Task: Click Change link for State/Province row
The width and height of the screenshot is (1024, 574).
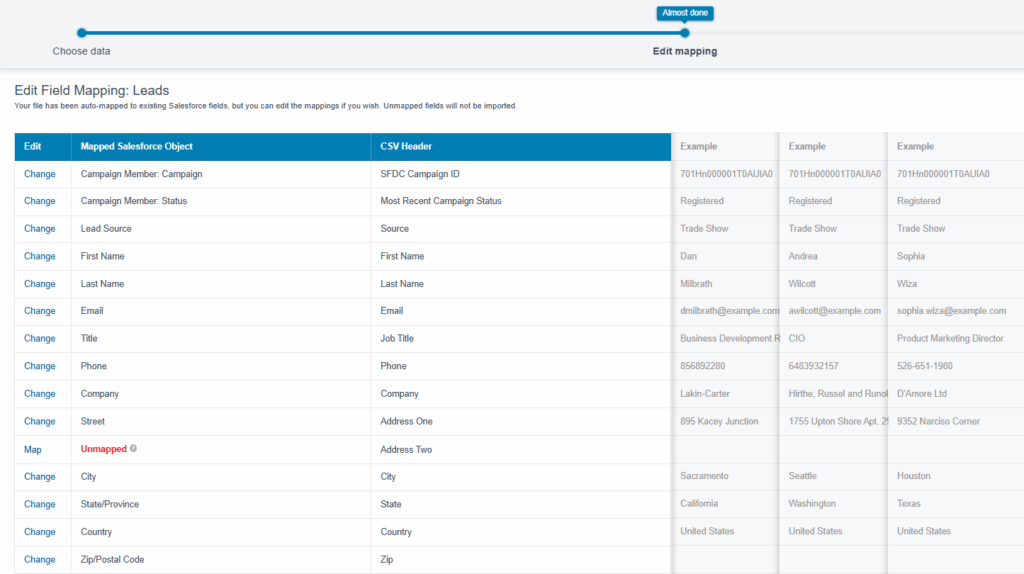Action: (x=39, y=504)
